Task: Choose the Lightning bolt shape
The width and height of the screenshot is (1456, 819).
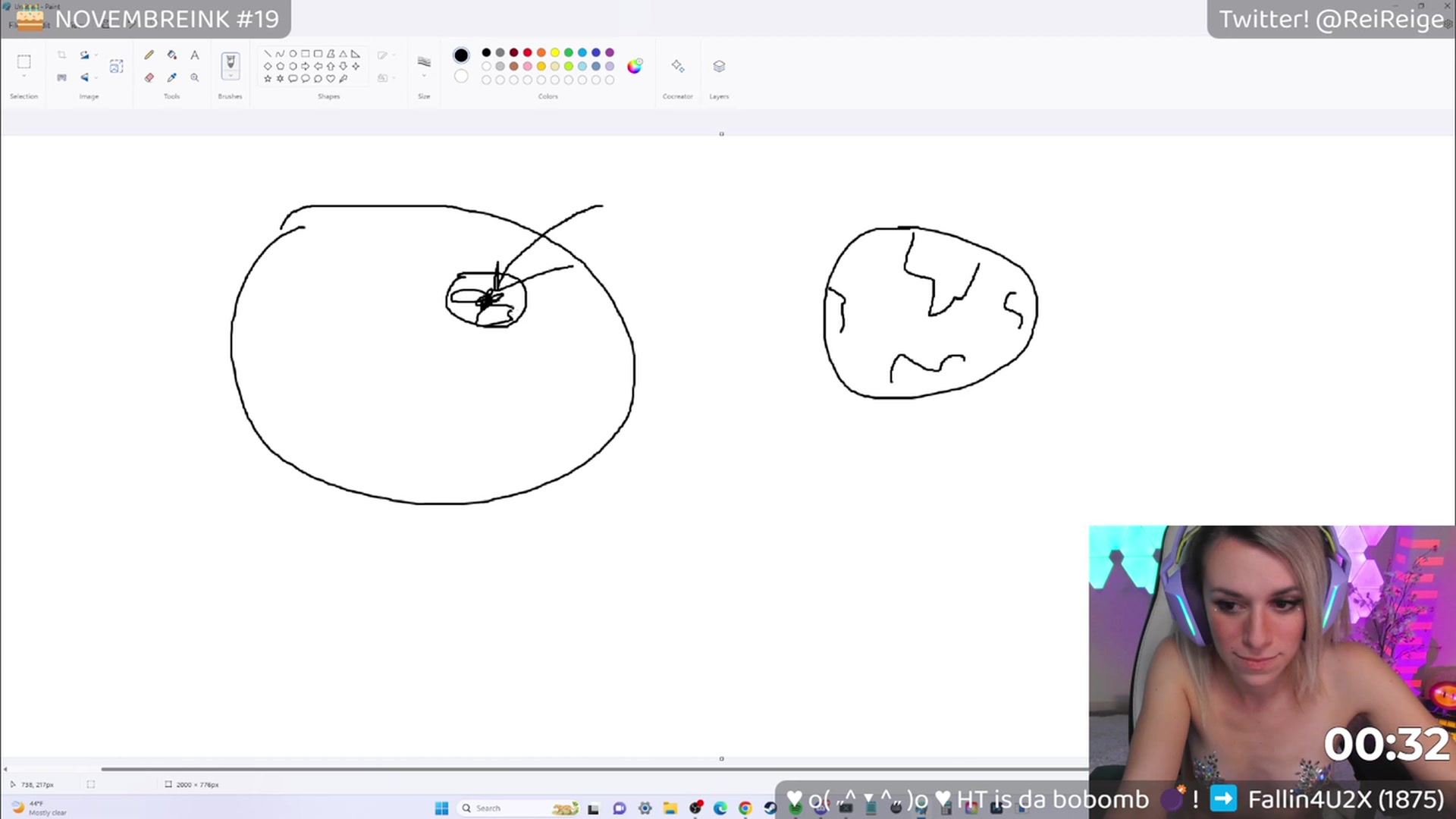Action: 343,78
